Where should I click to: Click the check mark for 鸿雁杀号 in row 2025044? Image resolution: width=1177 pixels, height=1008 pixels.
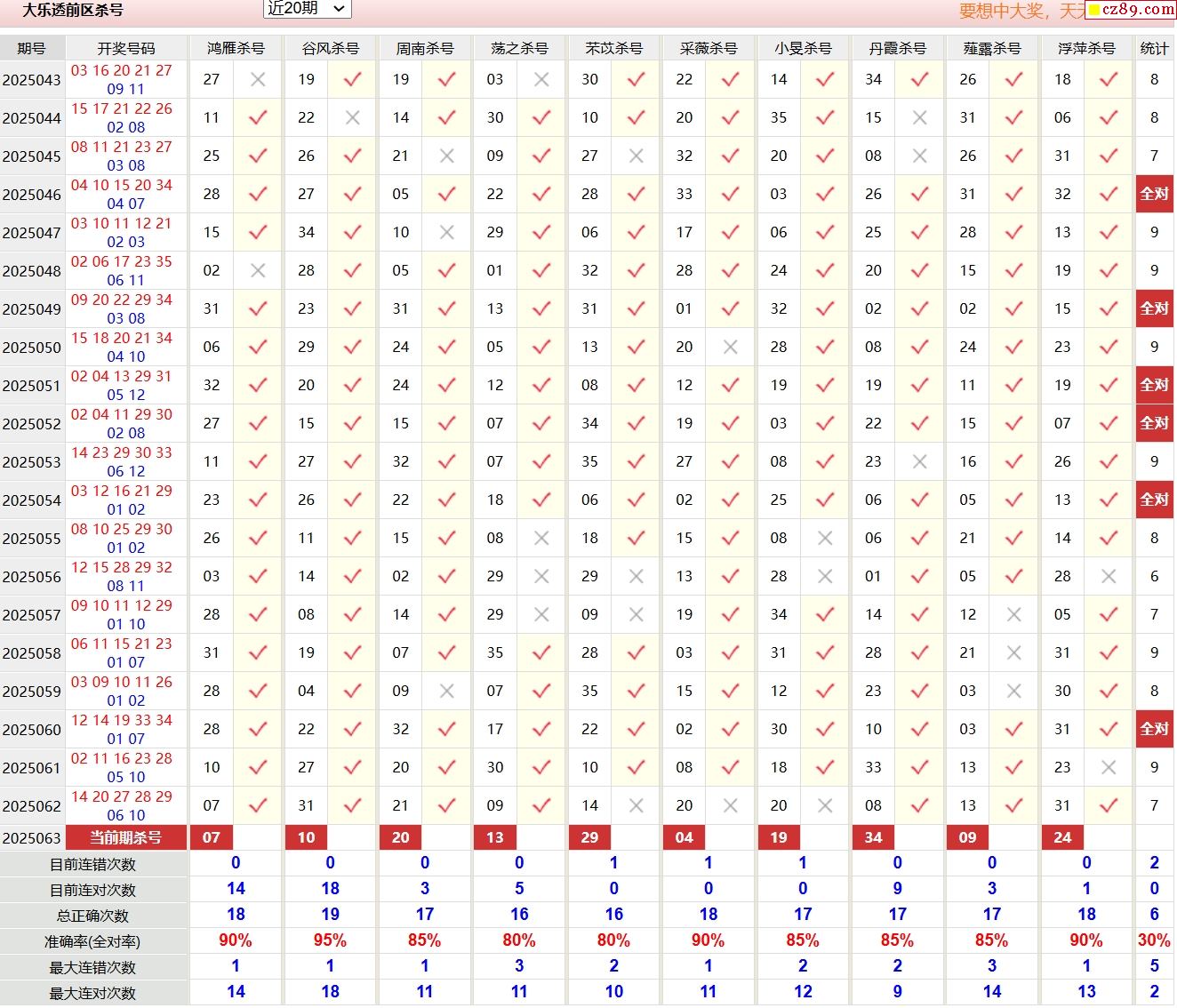pos(258,117)
